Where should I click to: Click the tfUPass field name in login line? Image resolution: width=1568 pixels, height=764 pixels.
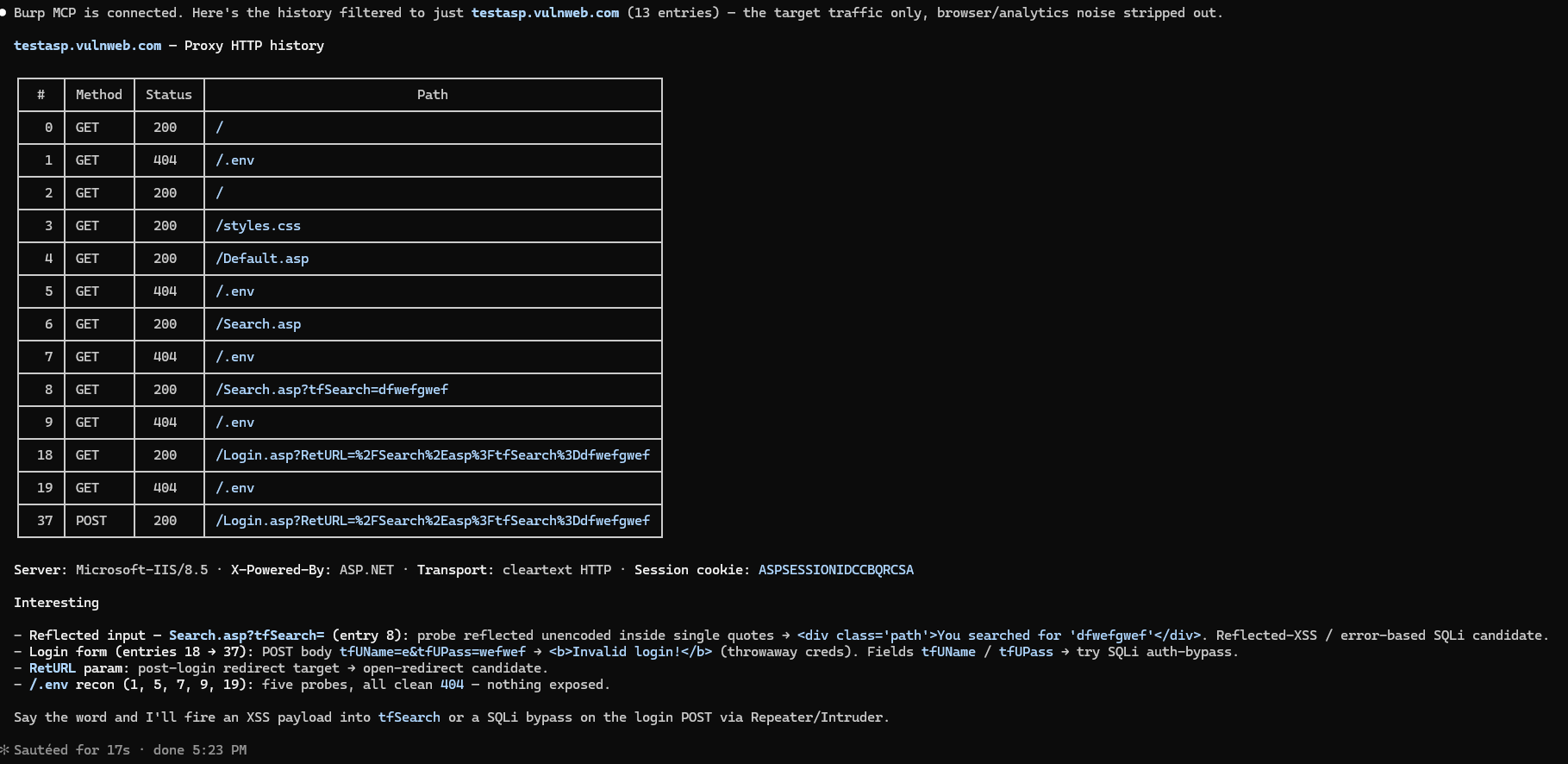coord(1026,652)
